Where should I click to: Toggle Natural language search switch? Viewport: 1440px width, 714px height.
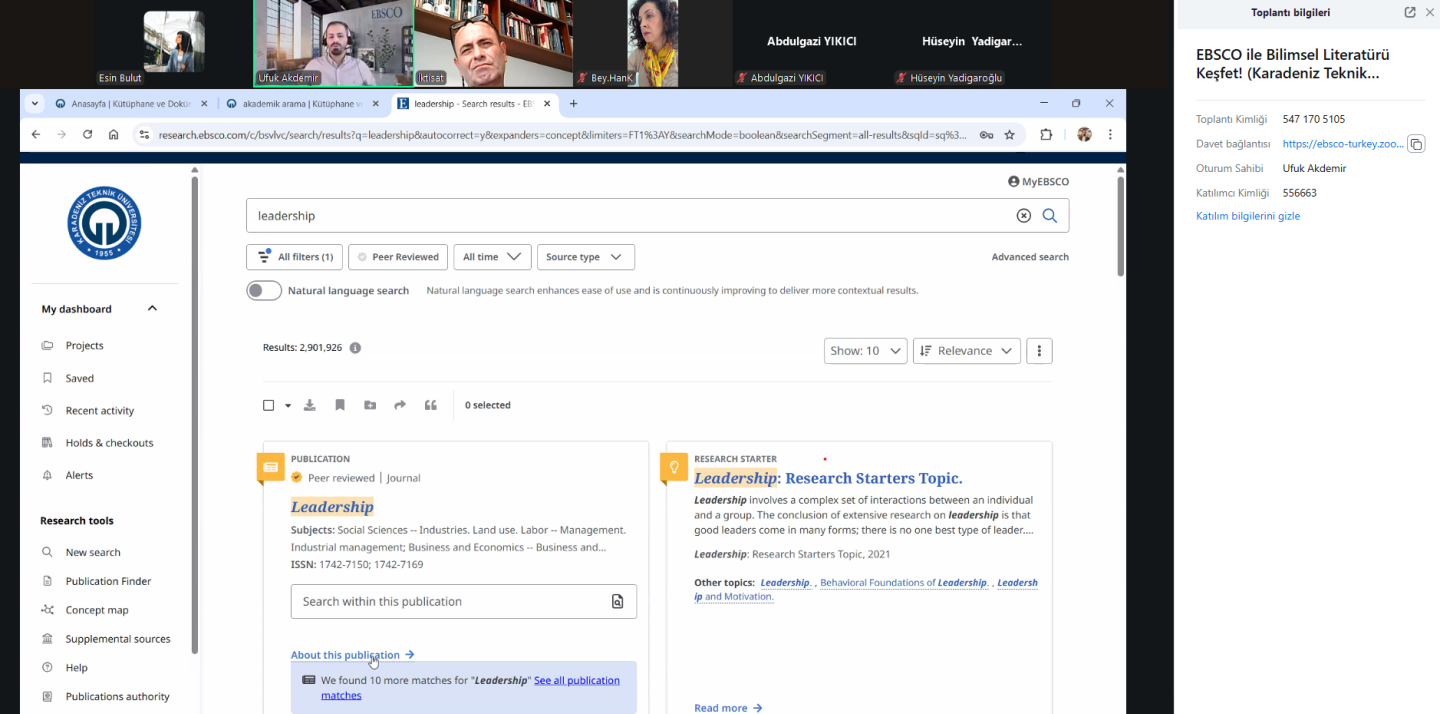[x=264, y=290]
